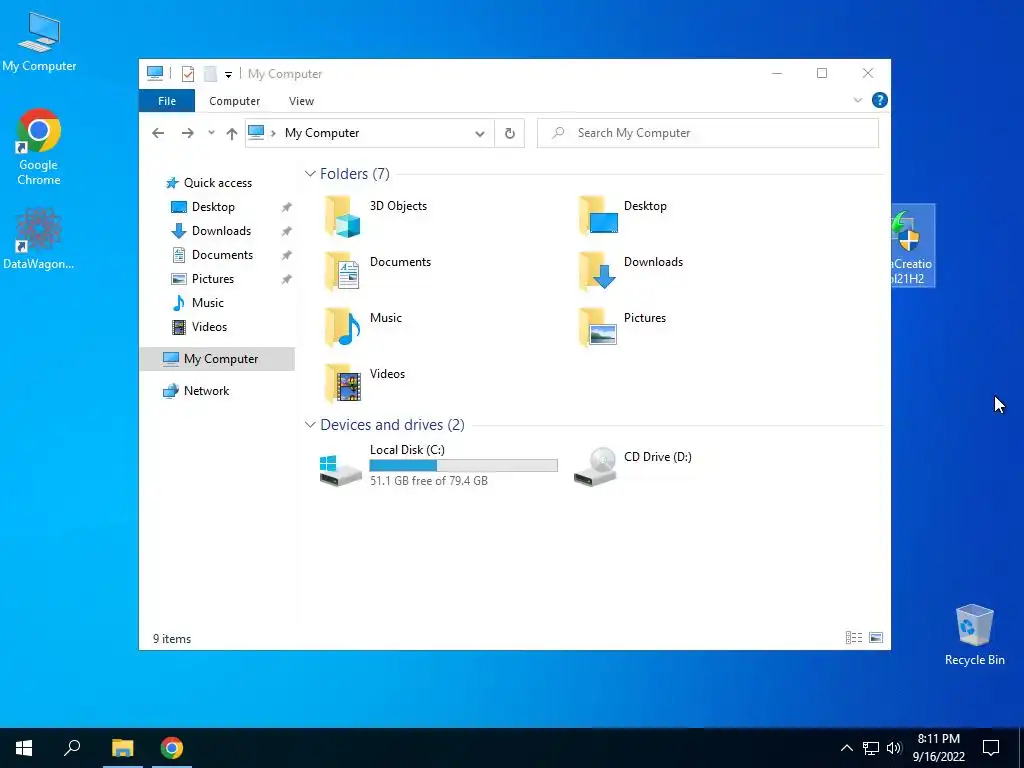Open the address bar history dropdown
This screenshot has width=1024, height=768.
point(480,133)
